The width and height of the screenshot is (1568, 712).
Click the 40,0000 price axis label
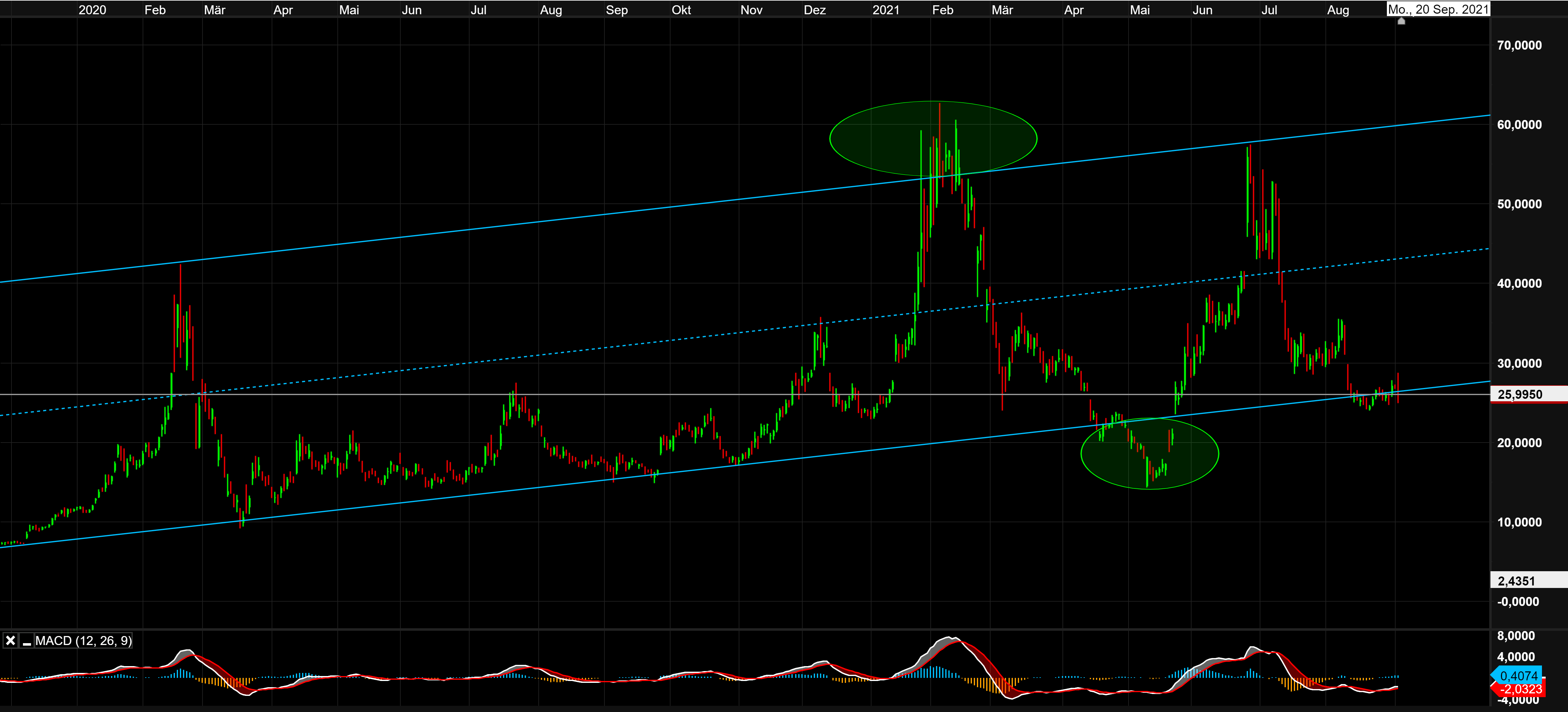point(1519,283)
